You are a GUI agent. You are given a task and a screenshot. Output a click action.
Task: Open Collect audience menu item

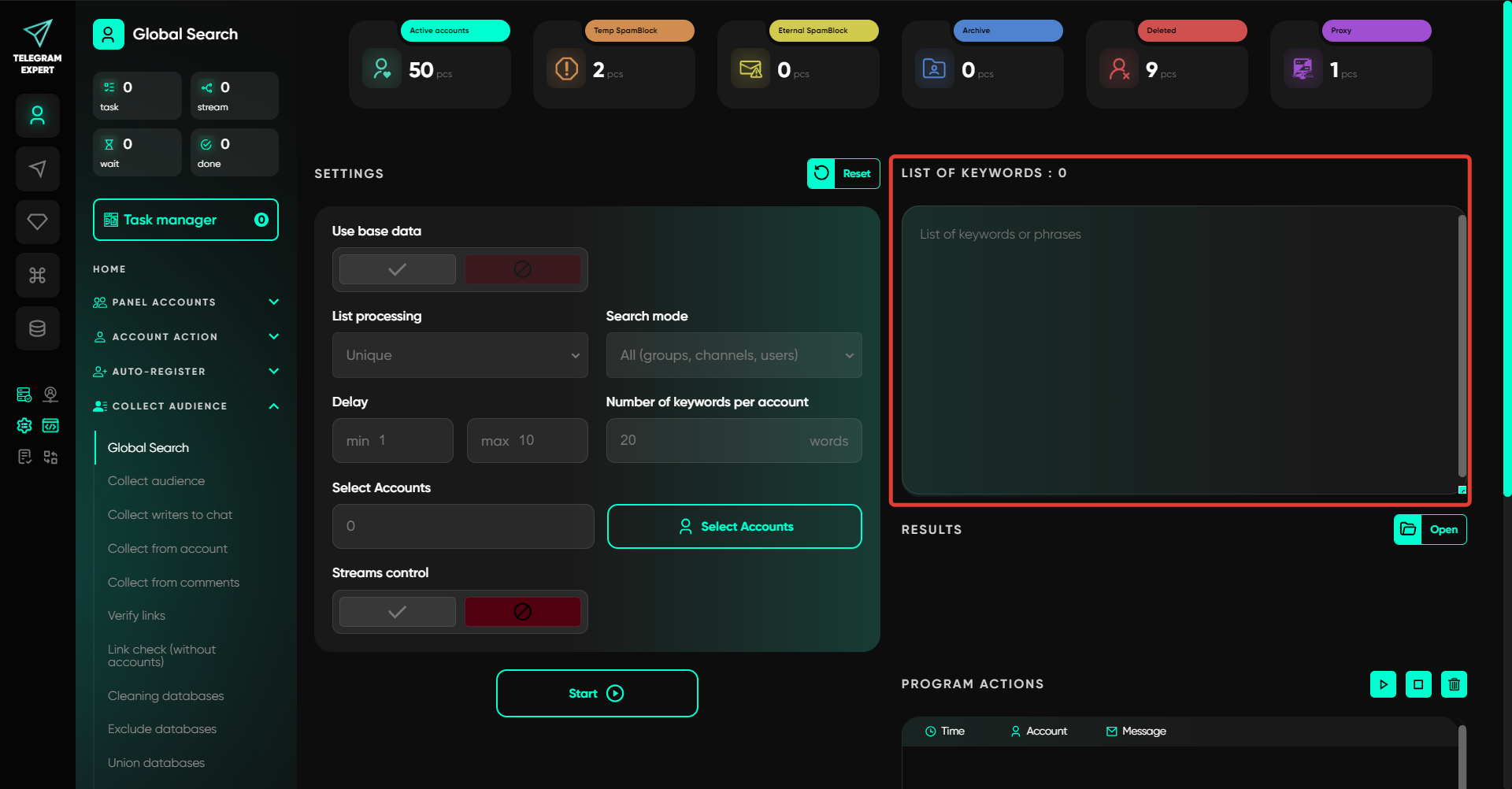(x=156, y=481)
